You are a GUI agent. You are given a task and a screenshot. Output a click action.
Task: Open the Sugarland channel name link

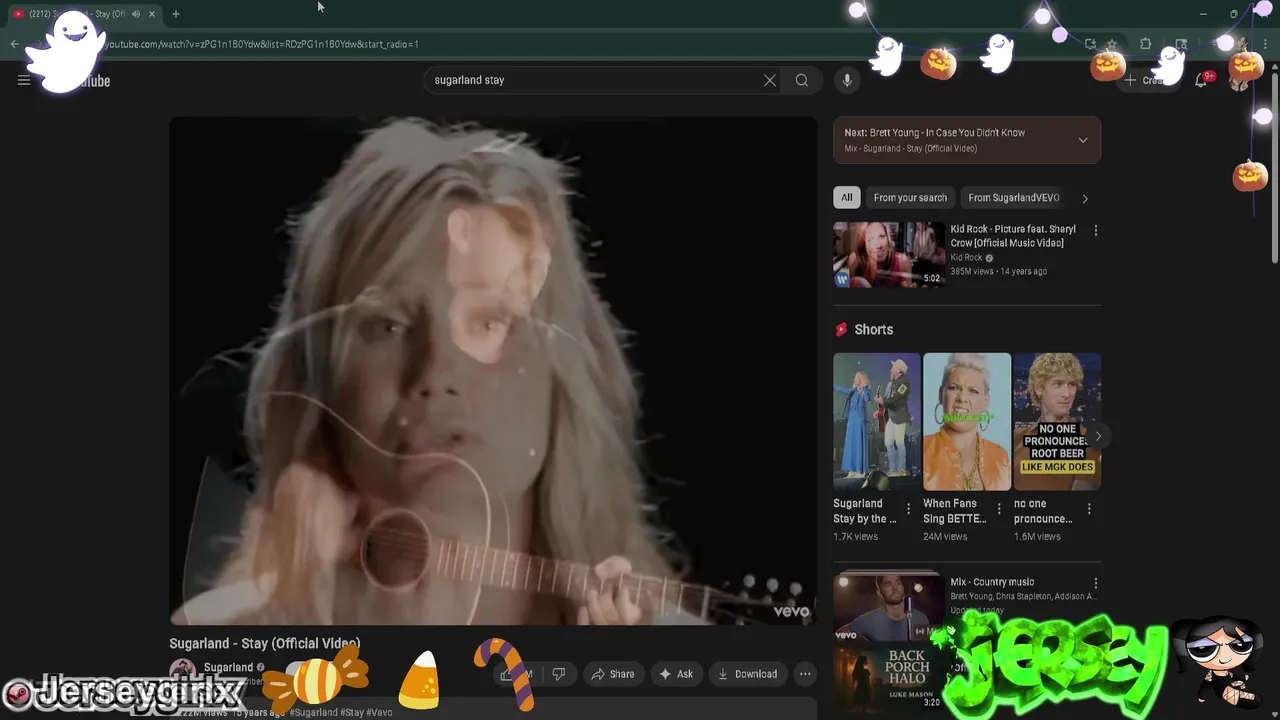click(x=228, y=667)
